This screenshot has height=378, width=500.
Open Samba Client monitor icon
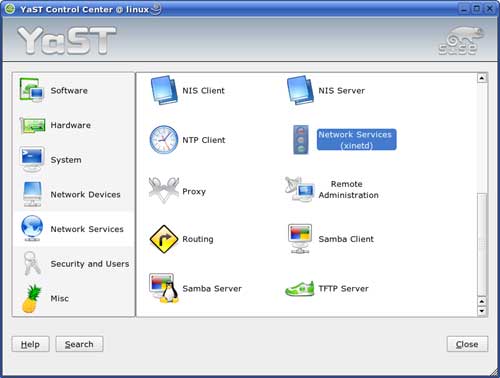(x=300, y=239)
